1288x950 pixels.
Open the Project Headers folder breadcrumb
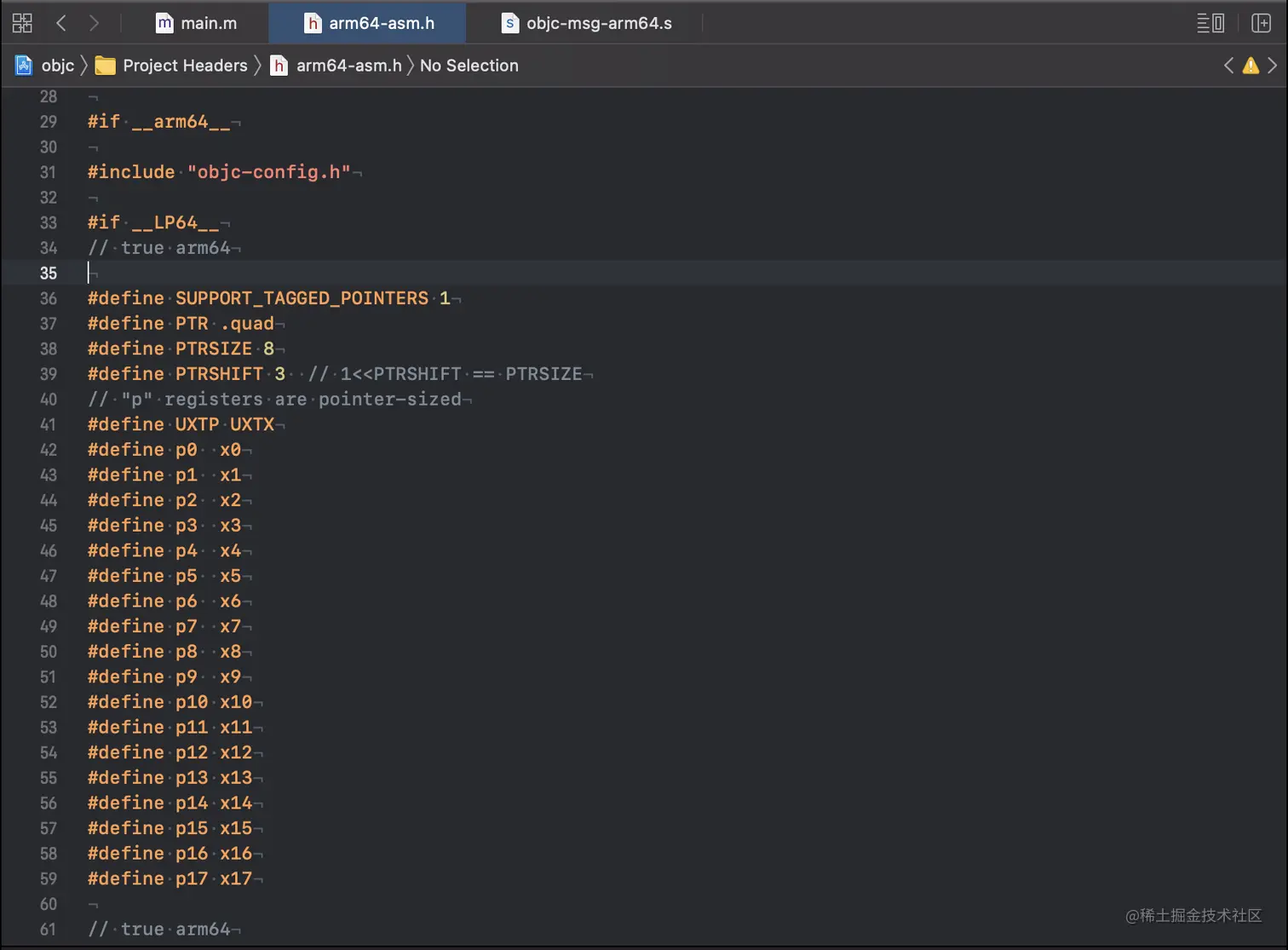click(x=185, y=66)
